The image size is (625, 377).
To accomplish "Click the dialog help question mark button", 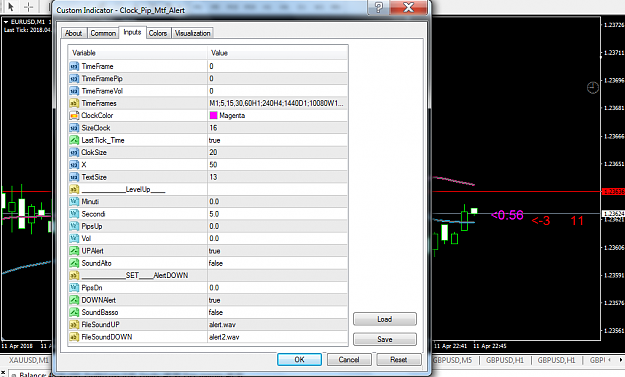I will point(379,7).
